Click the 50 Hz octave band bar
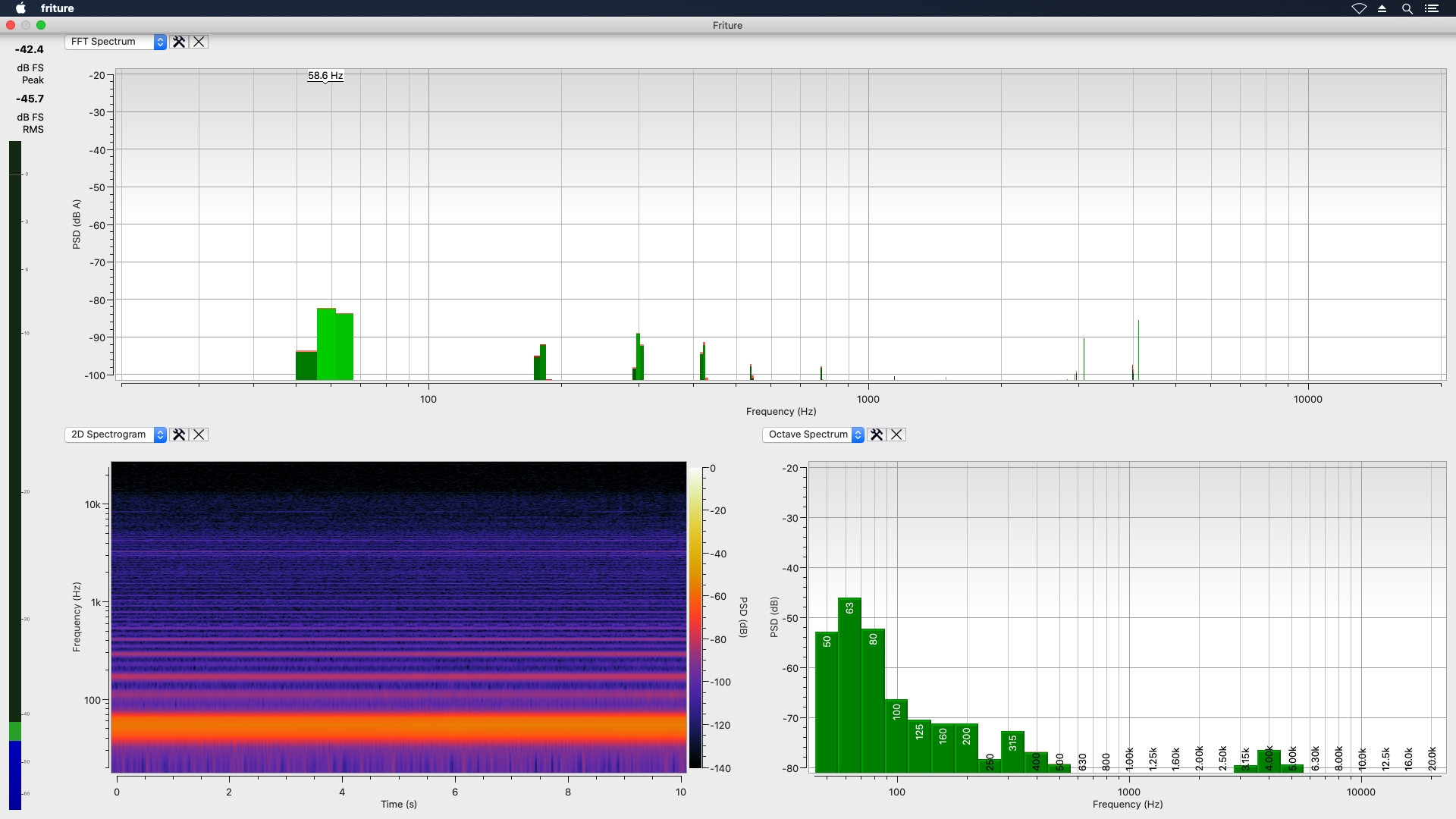The width and height of the screenshot is (1456, 819). coord(827,702)
